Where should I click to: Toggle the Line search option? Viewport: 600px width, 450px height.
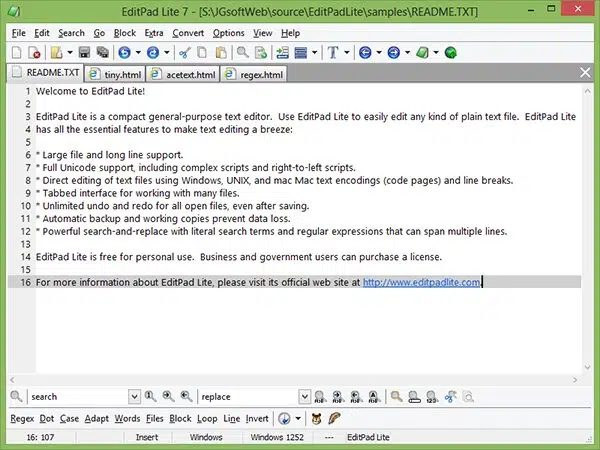click(x=232, y=419)
